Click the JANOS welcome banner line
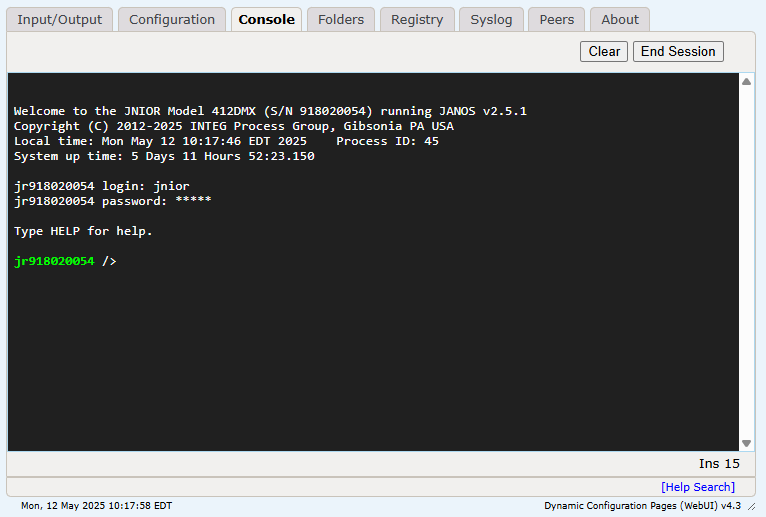The image size is (766, 517). tap(270, 111)
